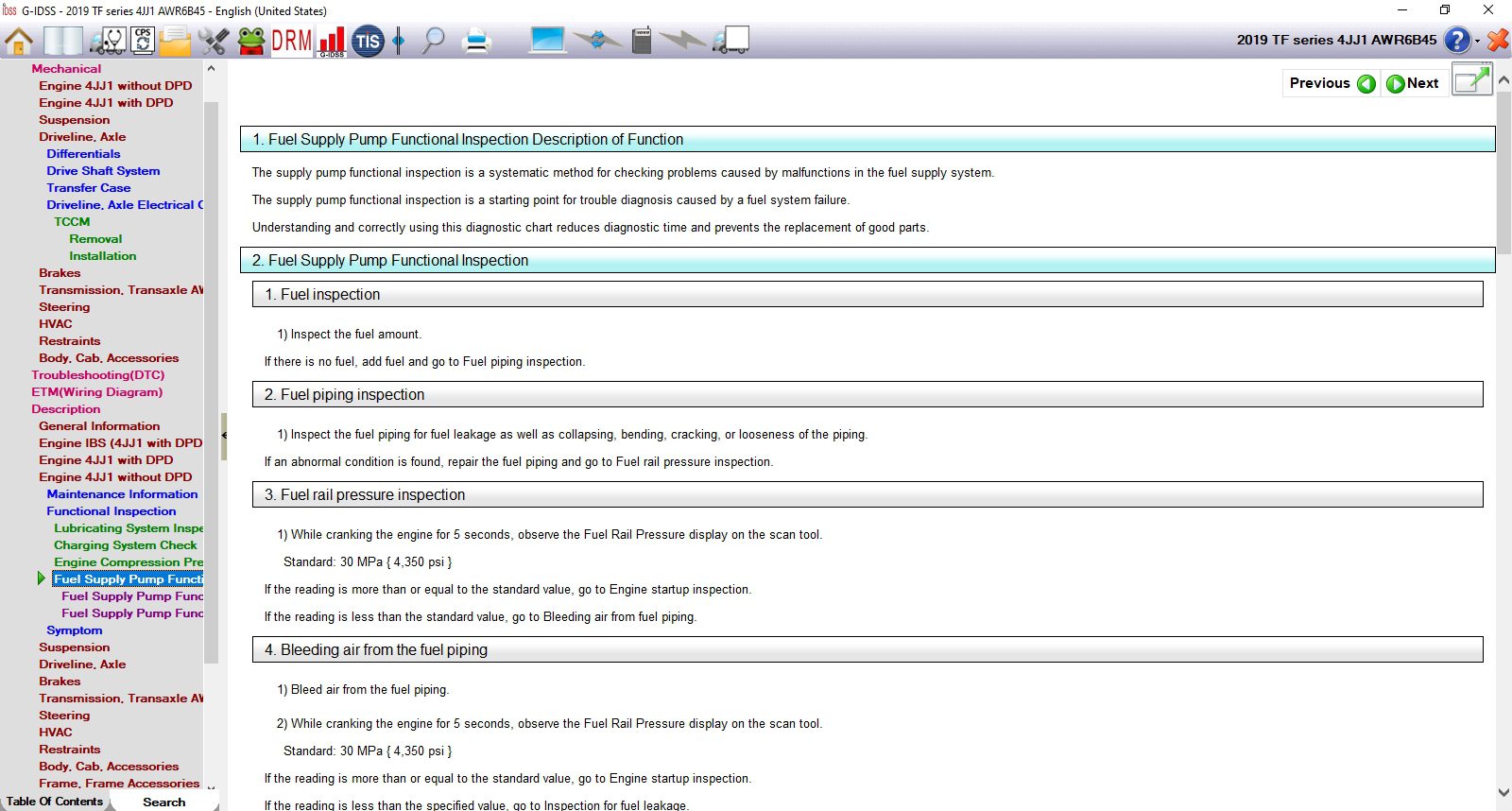The image size is (1512, 811).
Task: Click the lightning bolt icon
Action: pyautogui.click(x=681, y=41)
